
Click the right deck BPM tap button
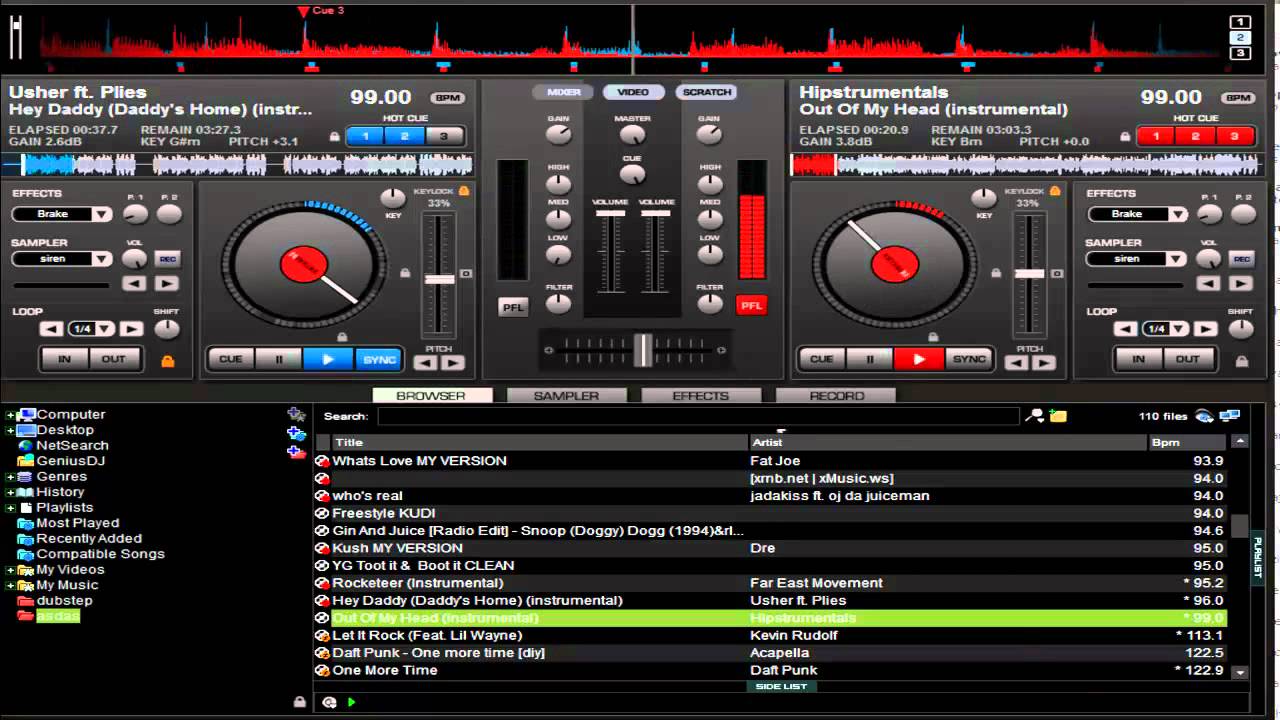[x=1238, y=98]
